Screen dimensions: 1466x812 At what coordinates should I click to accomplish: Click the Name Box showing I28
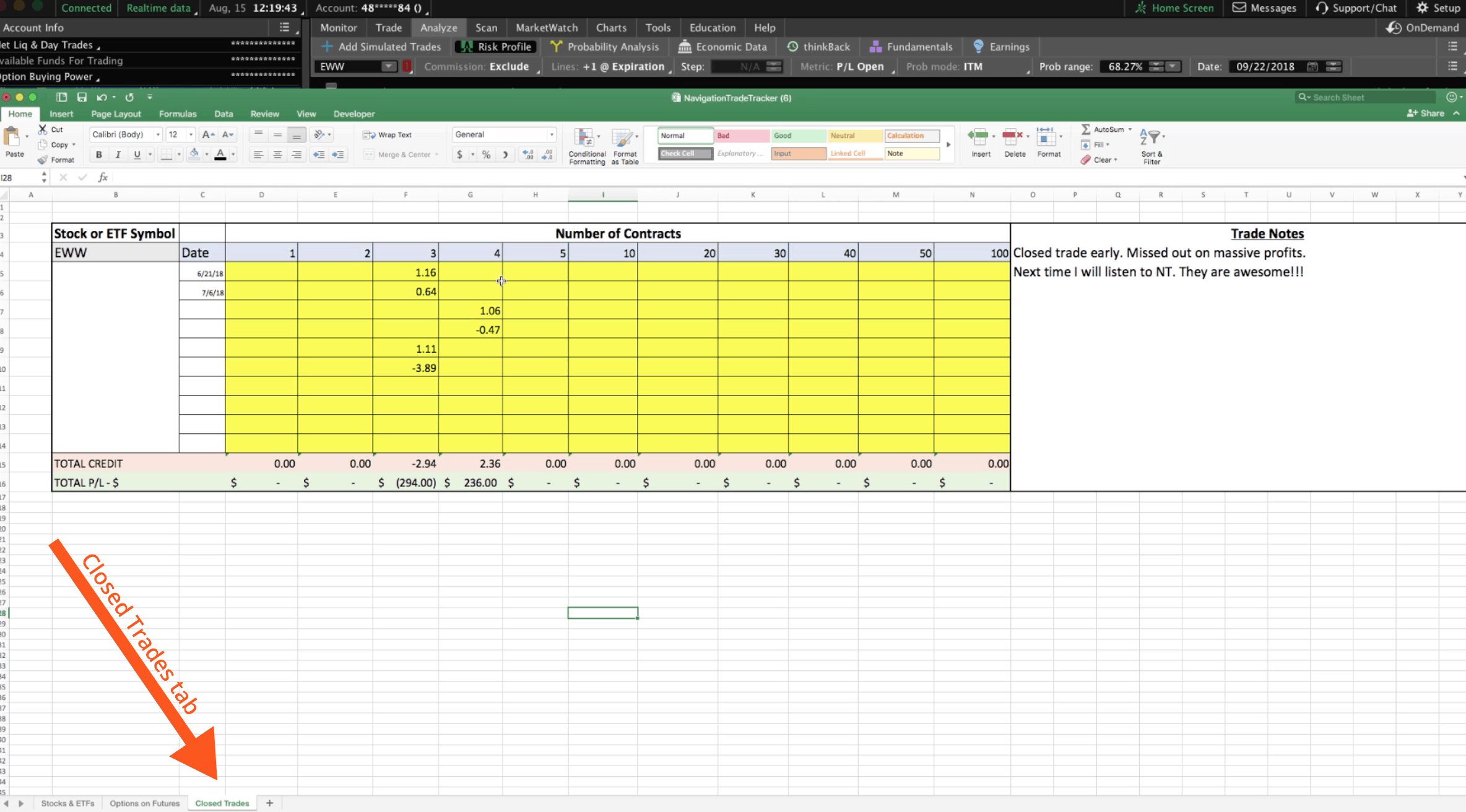[x=20, y=178]
